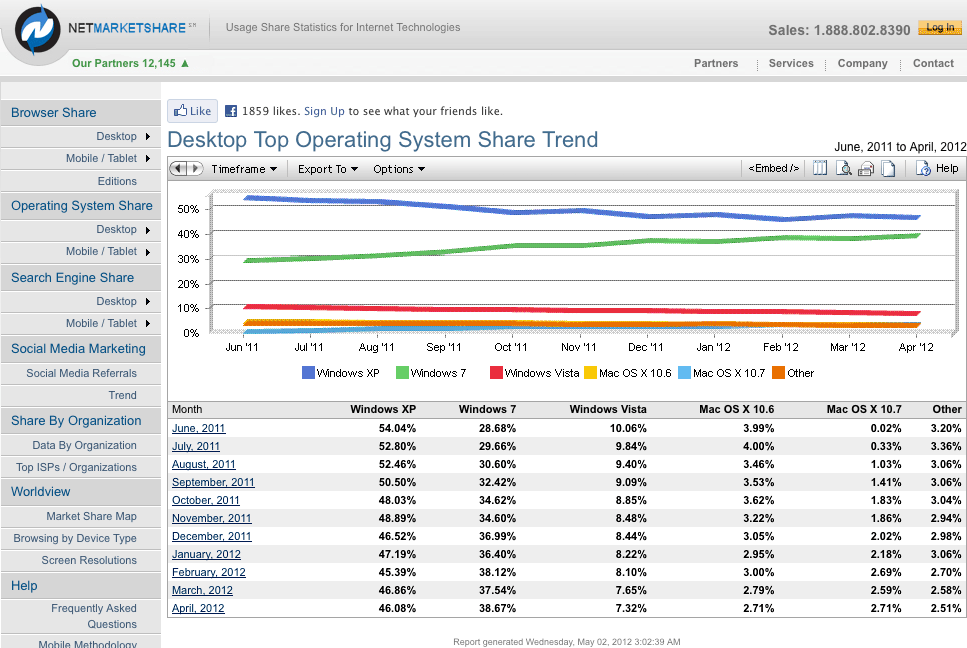Click the copy pages icon in toolbar
The image size is (967, 648).
coord(888,168)
